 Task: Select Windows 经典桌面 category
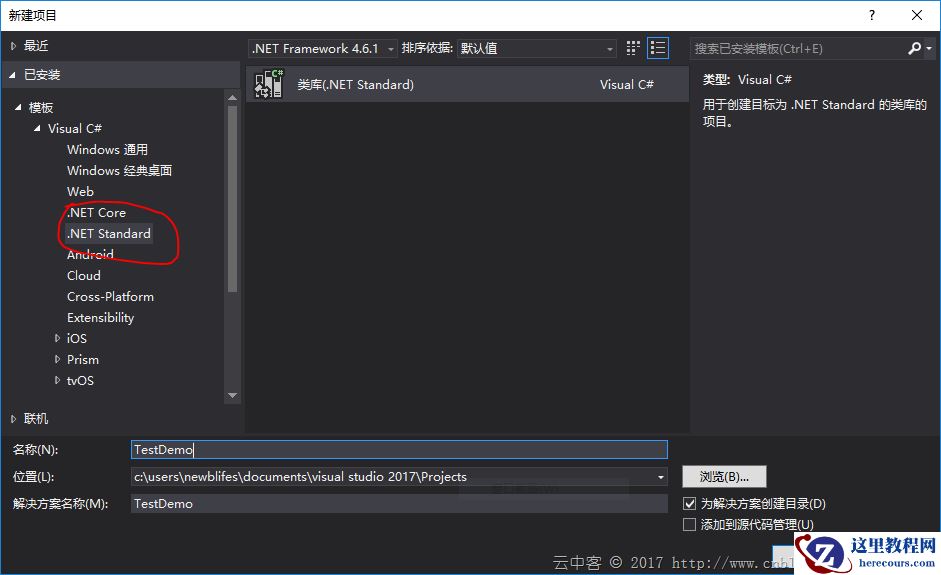119,170
